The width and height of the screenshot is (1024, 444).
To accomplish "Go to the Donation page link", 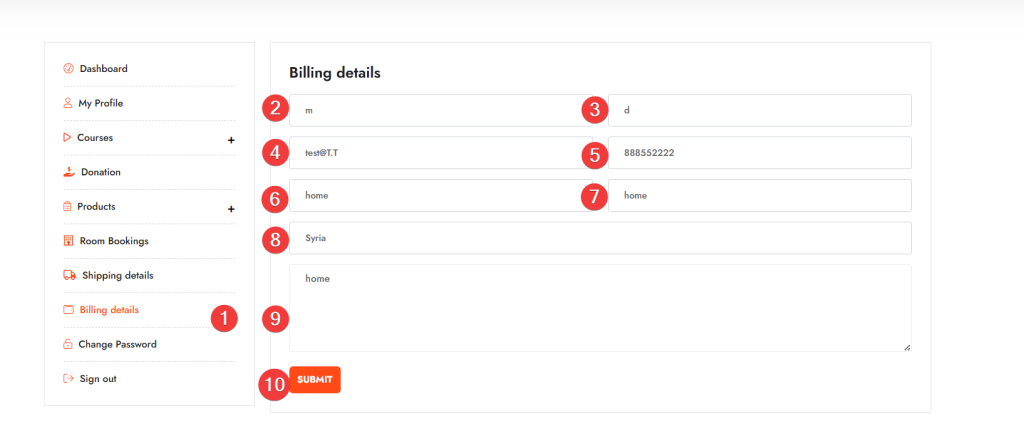I will 100,172.
